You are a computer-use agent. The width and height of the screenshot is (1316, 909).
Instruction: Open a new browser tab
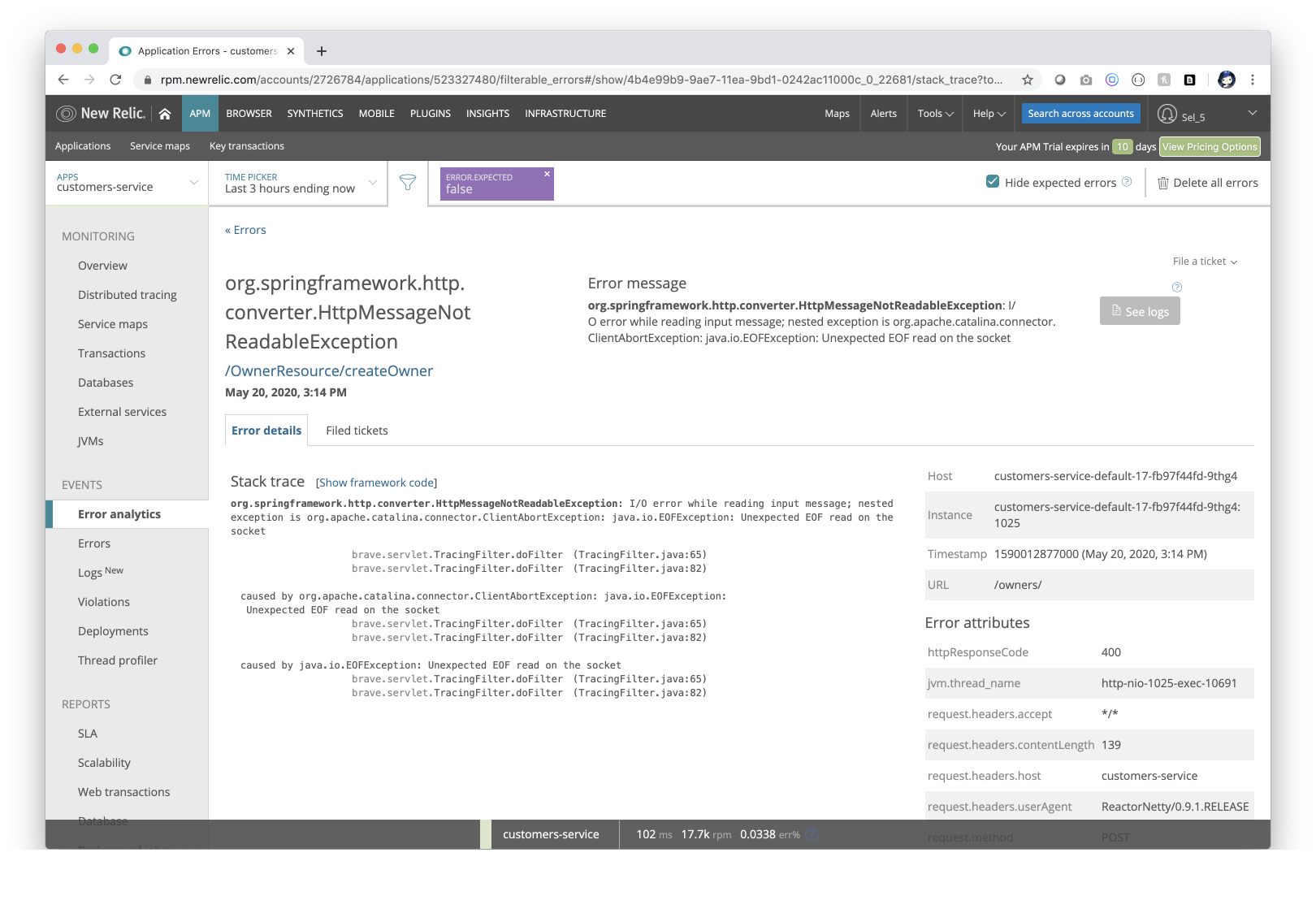pyautogui.click(x=322, y=51)
